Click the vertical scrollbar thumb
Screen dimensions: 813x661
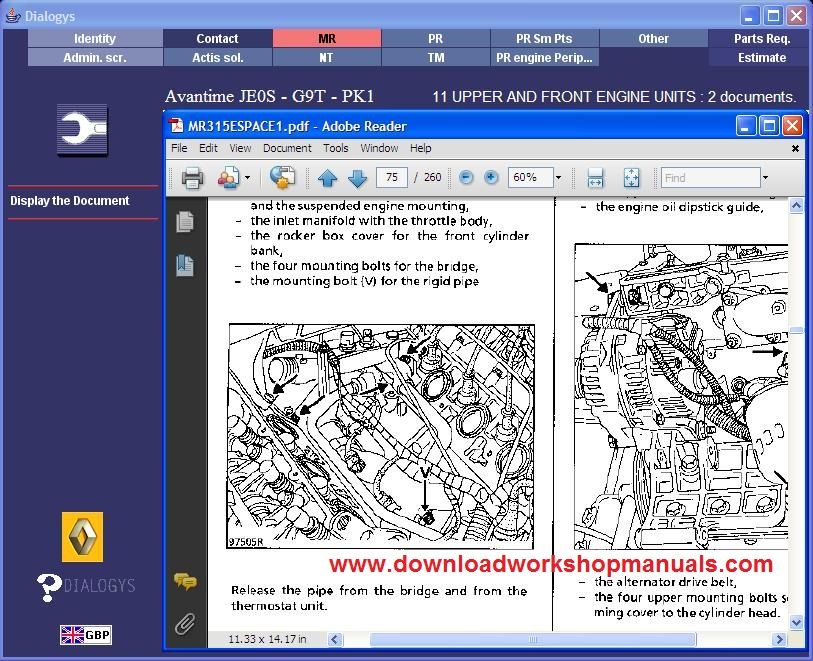[x=796, y=330]
